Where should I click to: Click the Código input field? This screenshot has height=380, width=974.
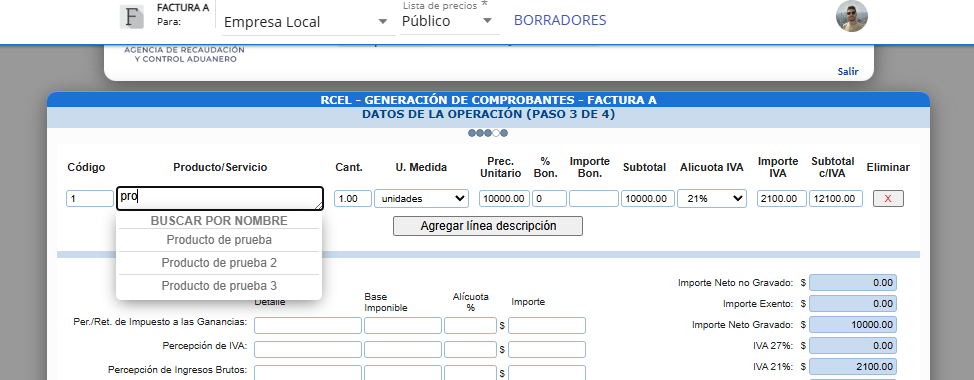point(90,199)
